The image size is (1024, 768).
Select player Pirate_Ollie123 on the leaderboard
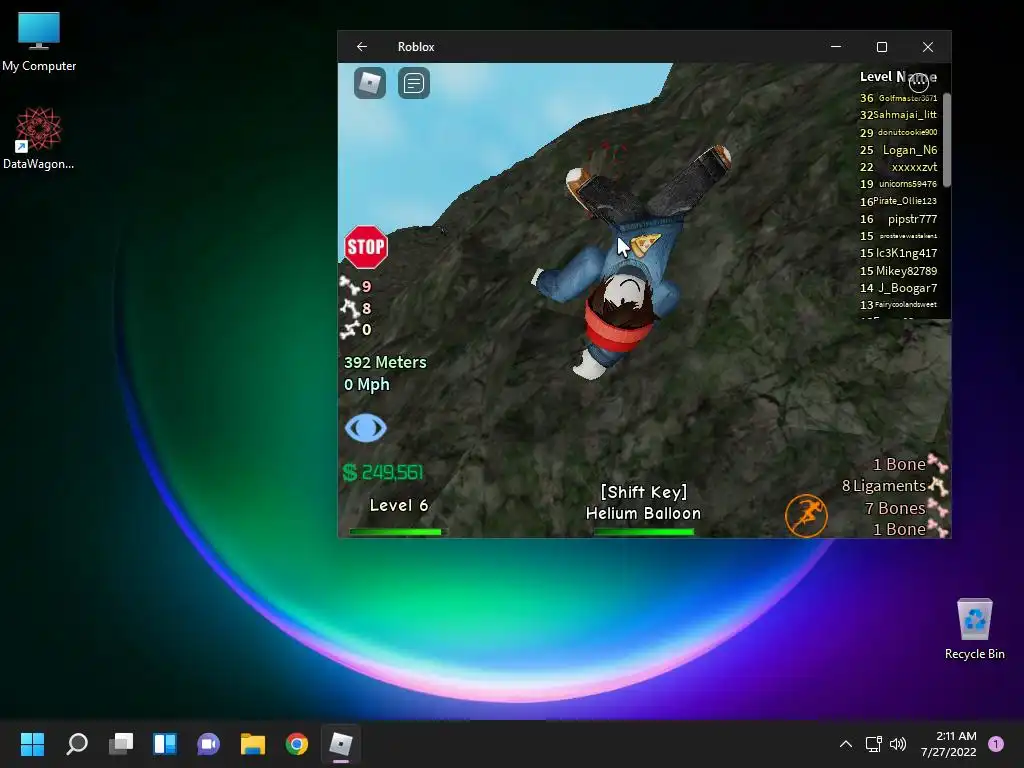click(x=898, y=201)
